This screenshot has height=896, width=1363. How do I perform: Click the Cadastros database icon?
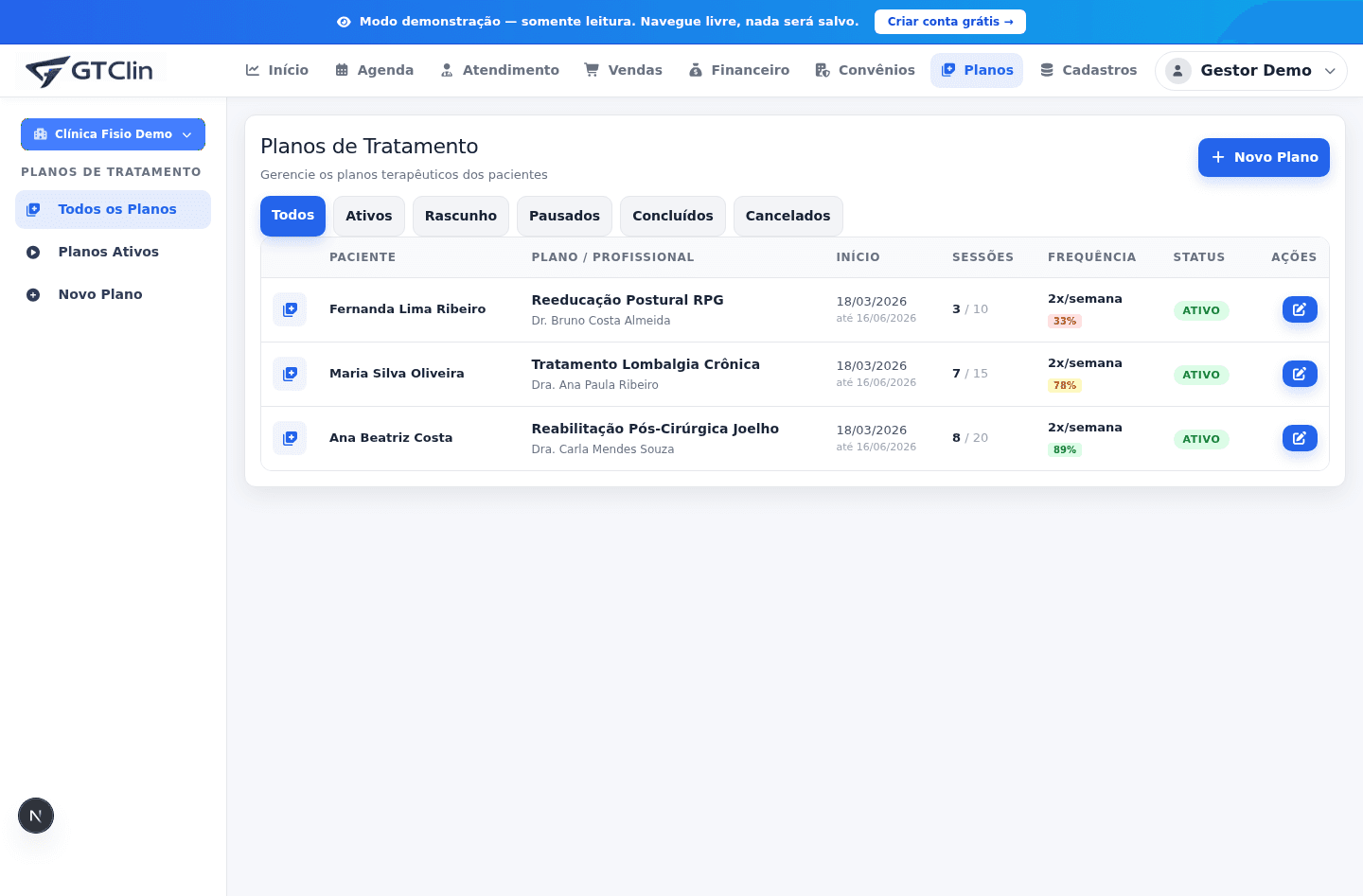1047,70
